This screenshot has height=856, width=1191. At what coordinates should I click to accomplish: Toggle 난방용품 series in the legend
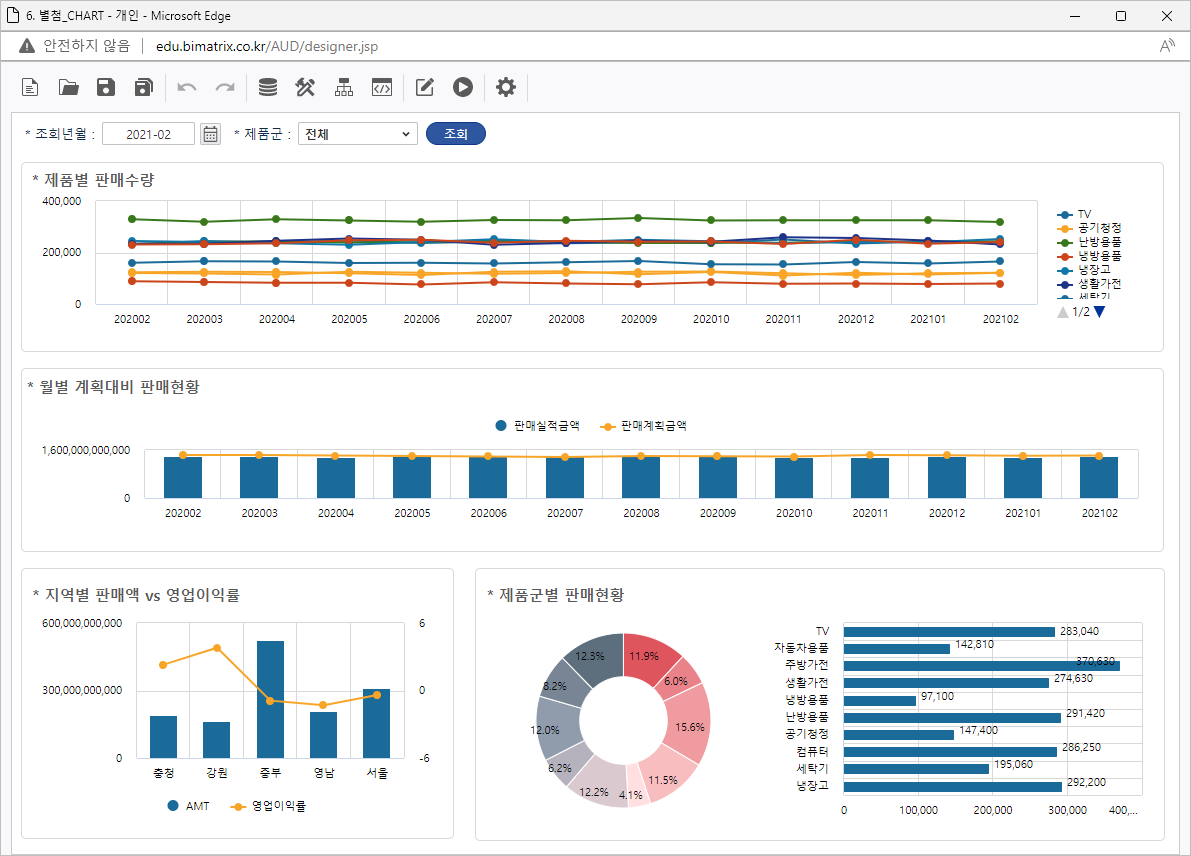[1098, 242]
